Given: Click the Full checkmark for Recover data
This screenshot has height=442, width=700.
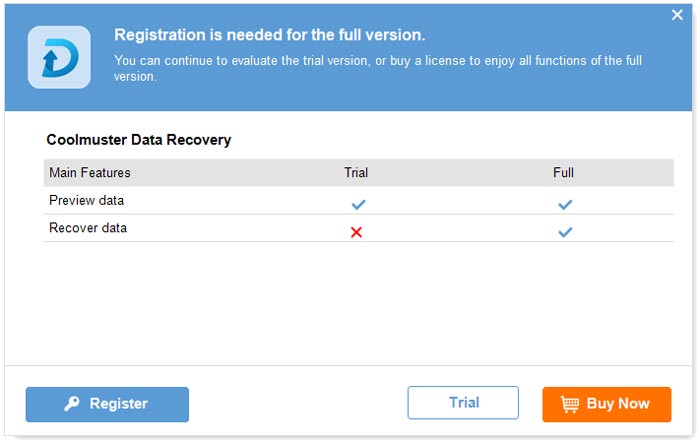Looking at the screenshot, I should pos(565,232).
